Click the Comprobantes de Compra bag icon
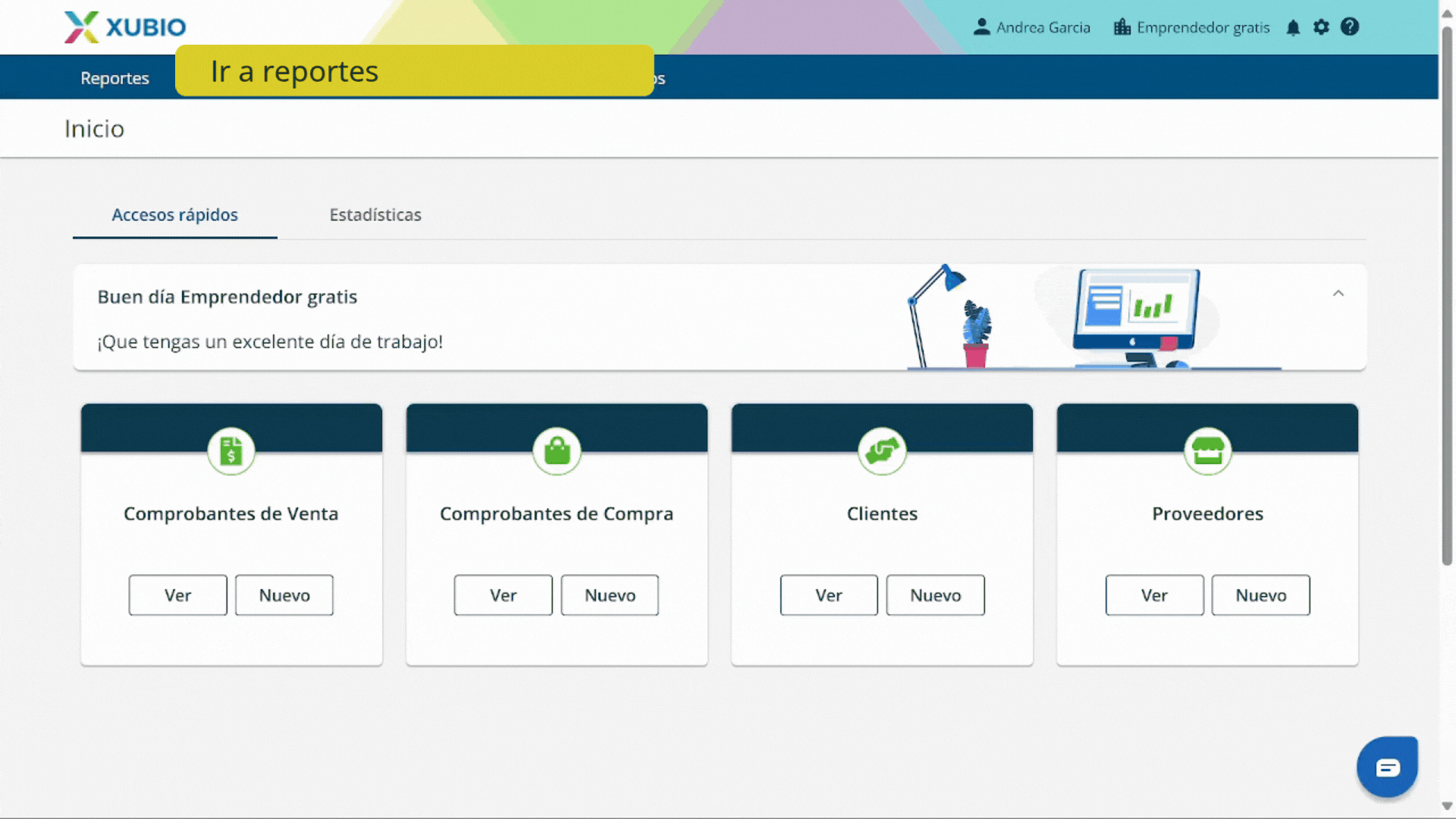1456x819 pixels. coord(557,451)
